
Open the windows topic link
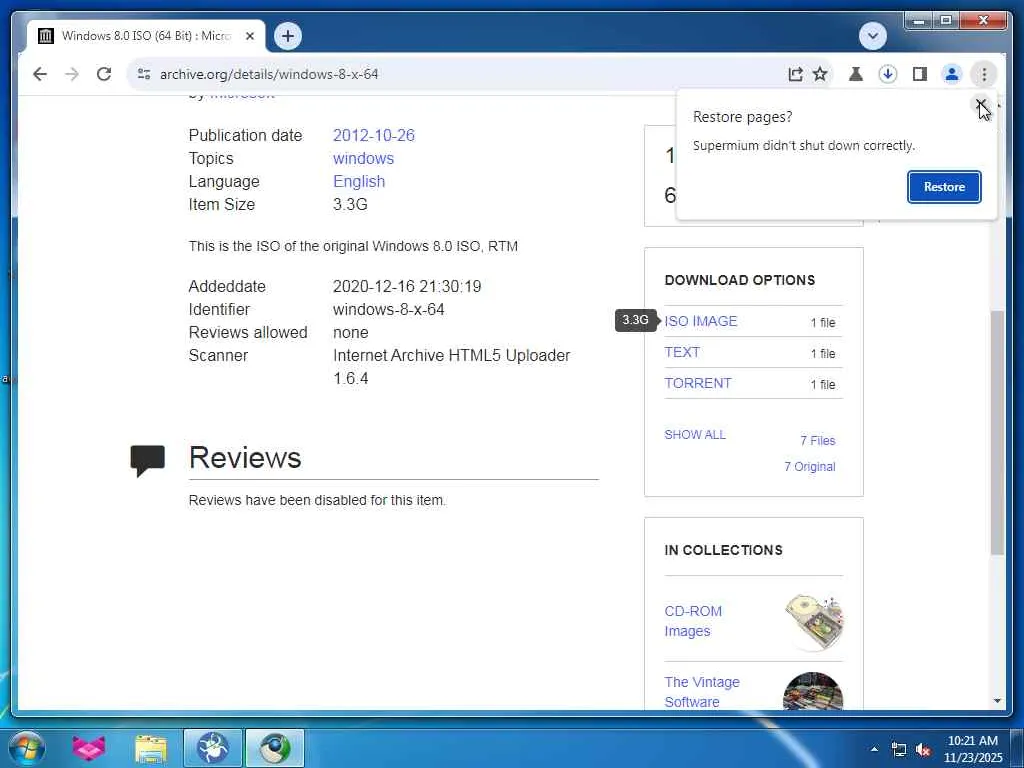(x=363, y=159)
